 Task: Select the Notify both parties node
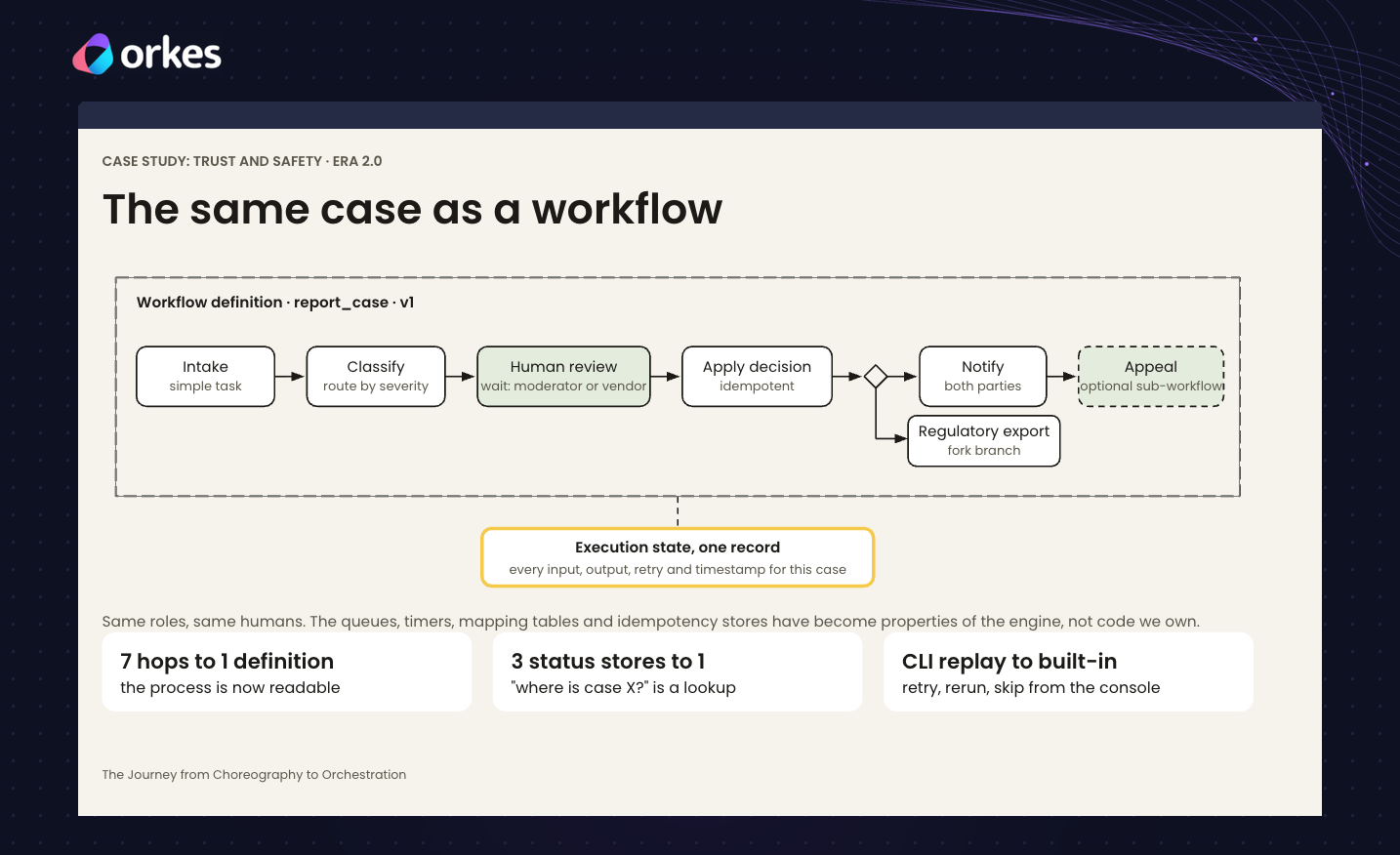[982, 376]
